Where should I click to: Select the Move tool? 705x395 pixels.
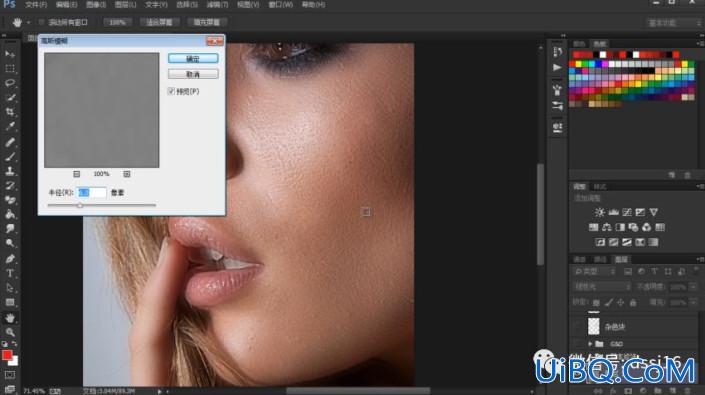tap(10, 54)
